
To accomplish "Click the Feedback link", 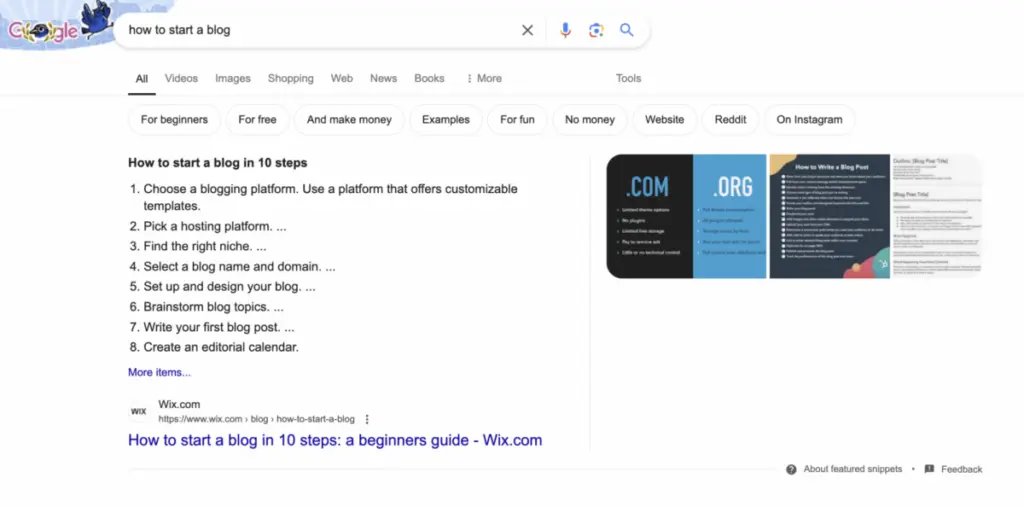I will click(x=961, y=469).
